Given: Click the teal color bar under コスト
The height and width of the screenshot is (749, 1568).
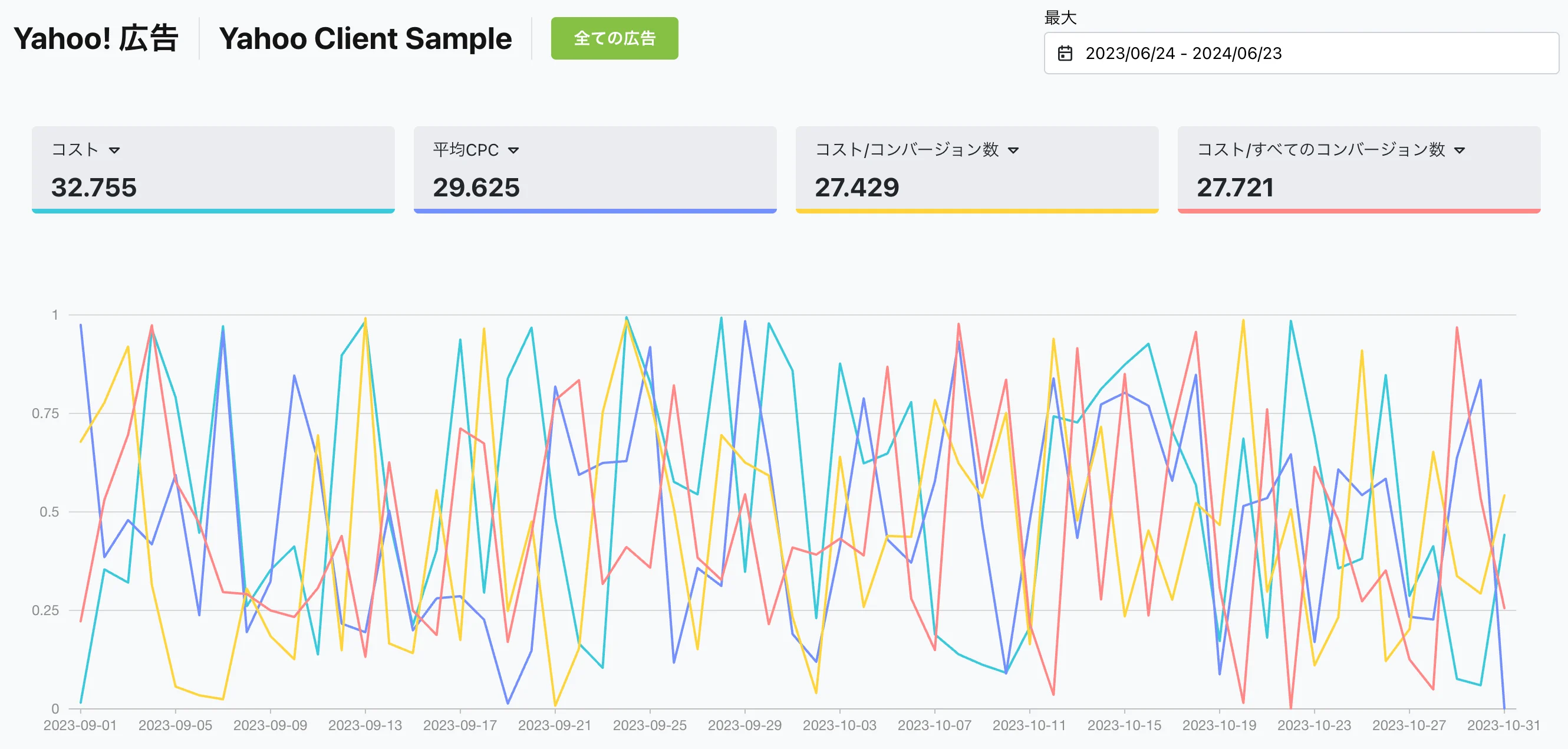Looking at the screenshot, I should tap(213, 211).
